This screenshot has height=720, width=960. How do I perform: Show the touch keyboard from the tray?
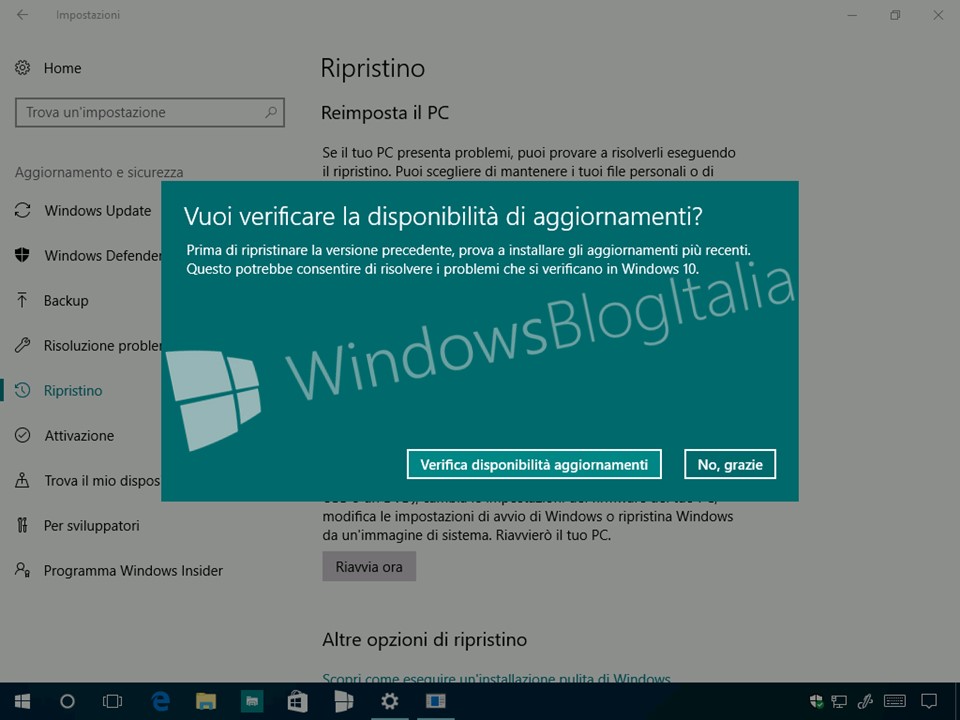895,701
